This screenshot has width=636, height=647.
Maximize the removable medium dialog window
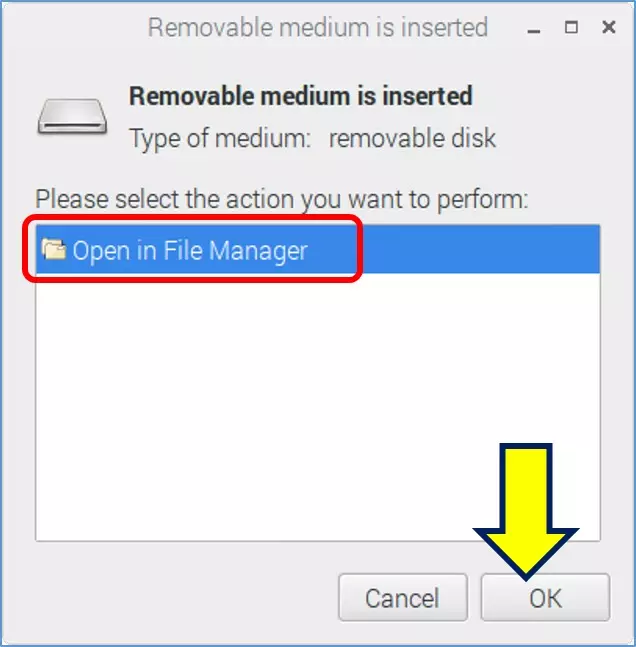coord(571,28)
